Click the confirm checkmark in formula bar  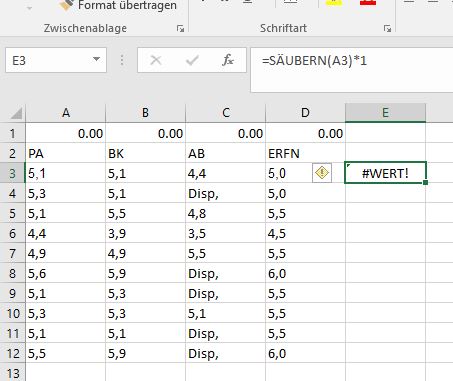192,60
